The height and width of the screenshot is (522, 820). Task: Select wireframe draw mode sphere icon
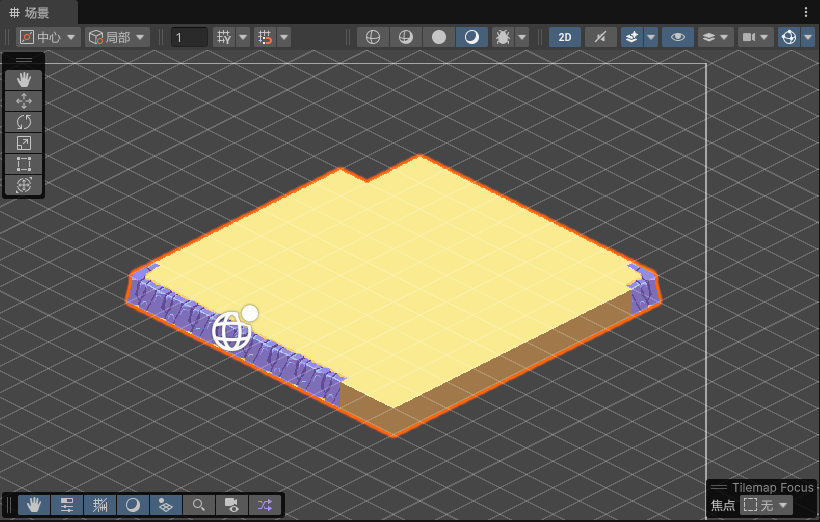[x=373, y=37]
